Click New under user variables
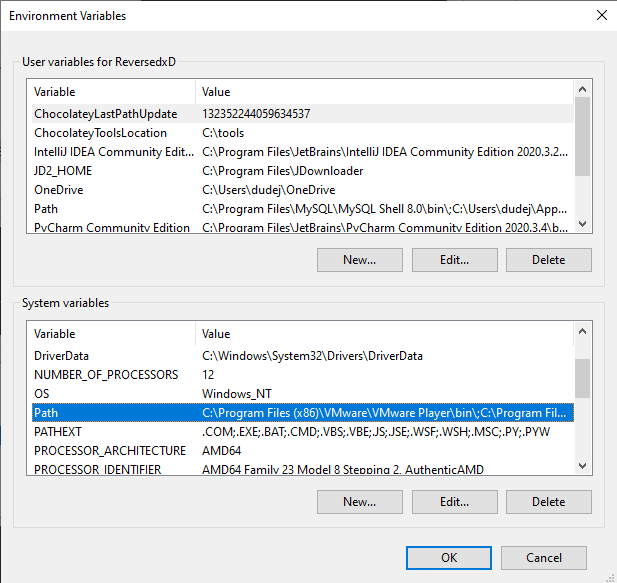 tap(360, 260)
